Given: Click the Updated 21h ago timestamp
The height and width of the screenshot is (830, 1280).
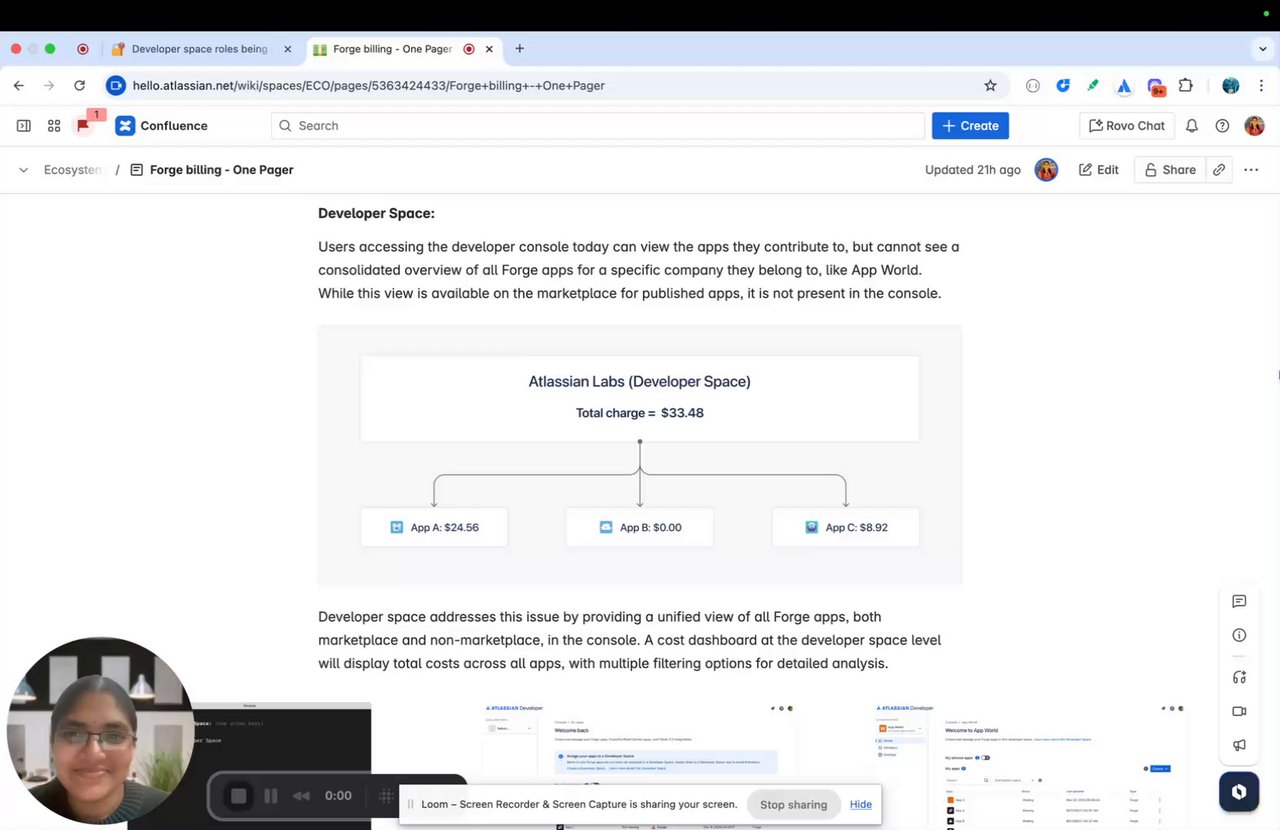Looking at the screenshot, I should pyautogui.click(x=973, y=170).
